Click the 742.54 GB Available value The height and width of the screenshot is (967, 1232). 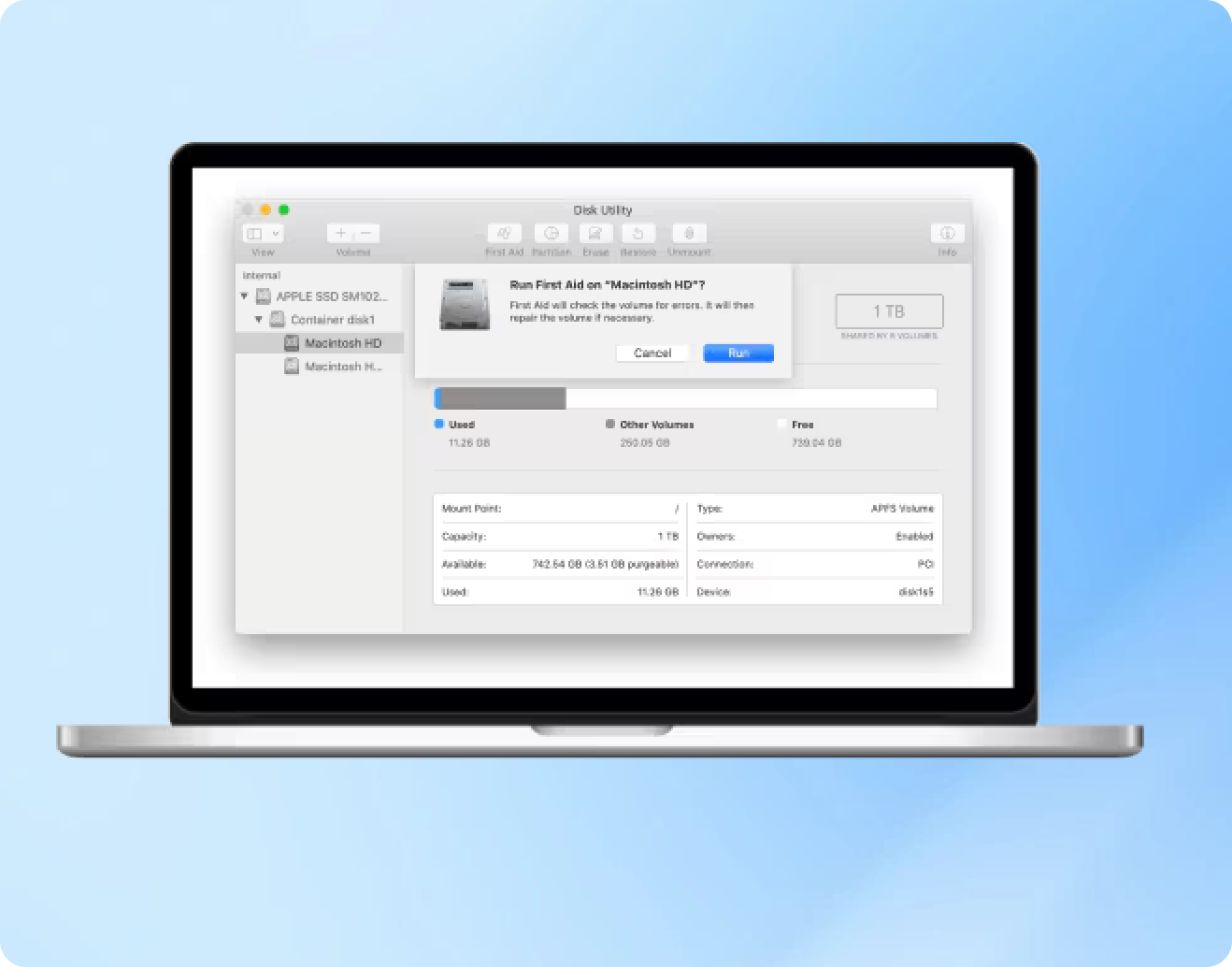coord(606,565)
